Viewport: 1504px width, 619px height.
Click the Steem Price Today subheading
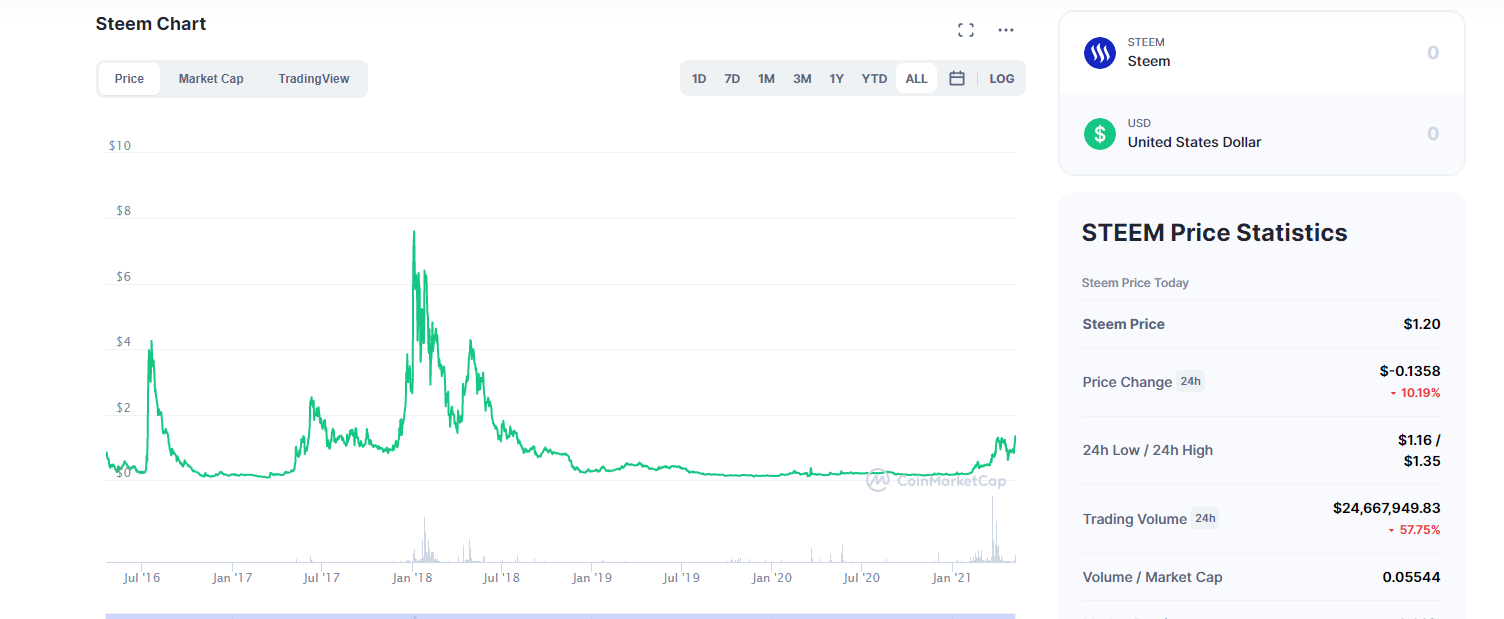[1135, 283]
